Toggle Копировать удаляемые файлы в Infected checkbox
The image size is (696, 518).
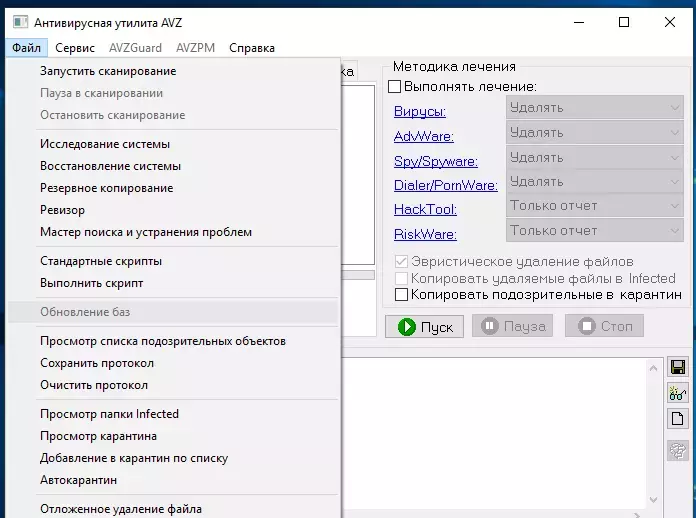(401, 278)
